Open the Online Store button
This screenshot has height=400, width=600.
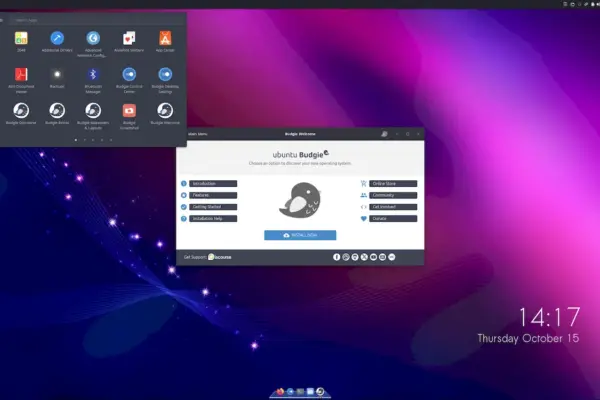[393, 184]
